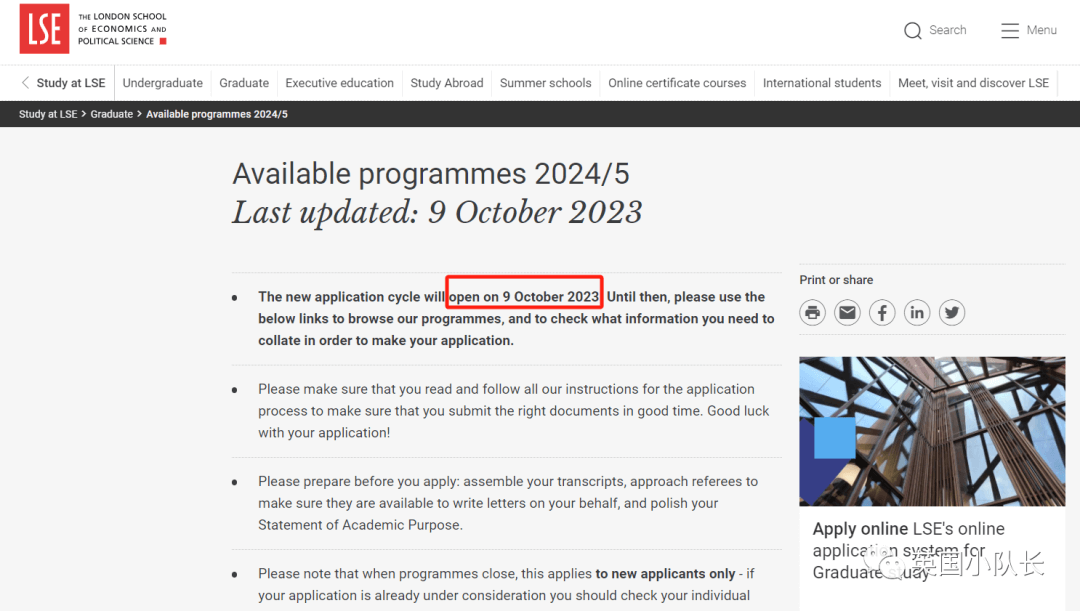Click the 'to new applicants only' bold text
Screen dimensions: 1080x611
(665, 574)
